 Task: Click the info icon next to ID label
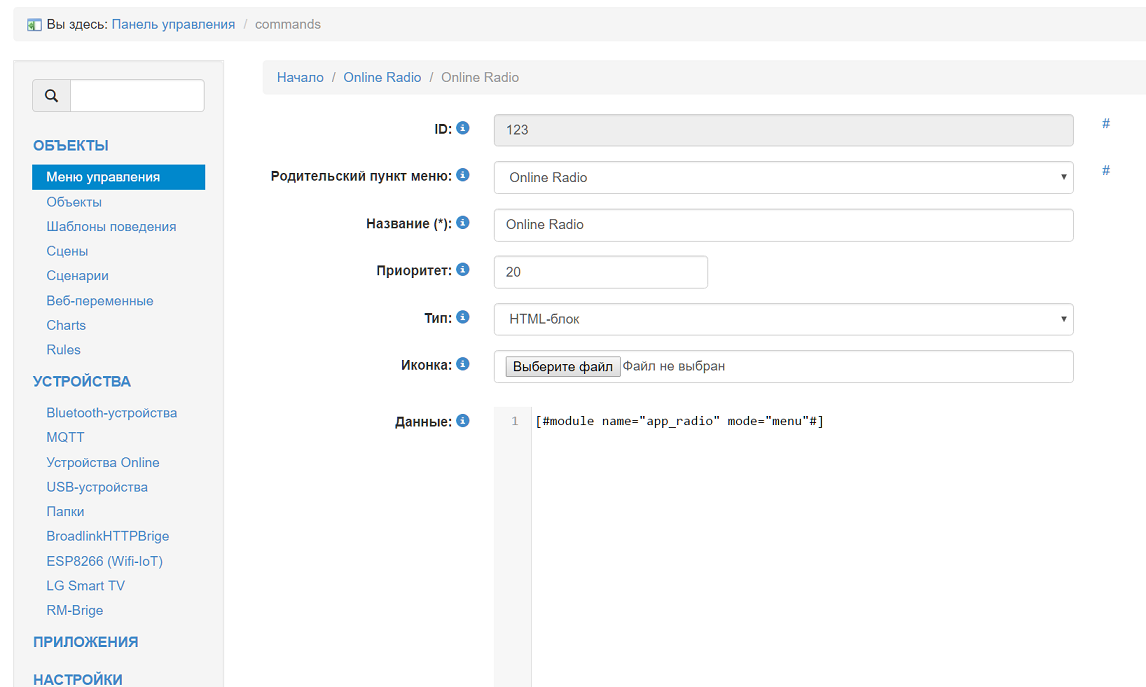tap(463, 128)
